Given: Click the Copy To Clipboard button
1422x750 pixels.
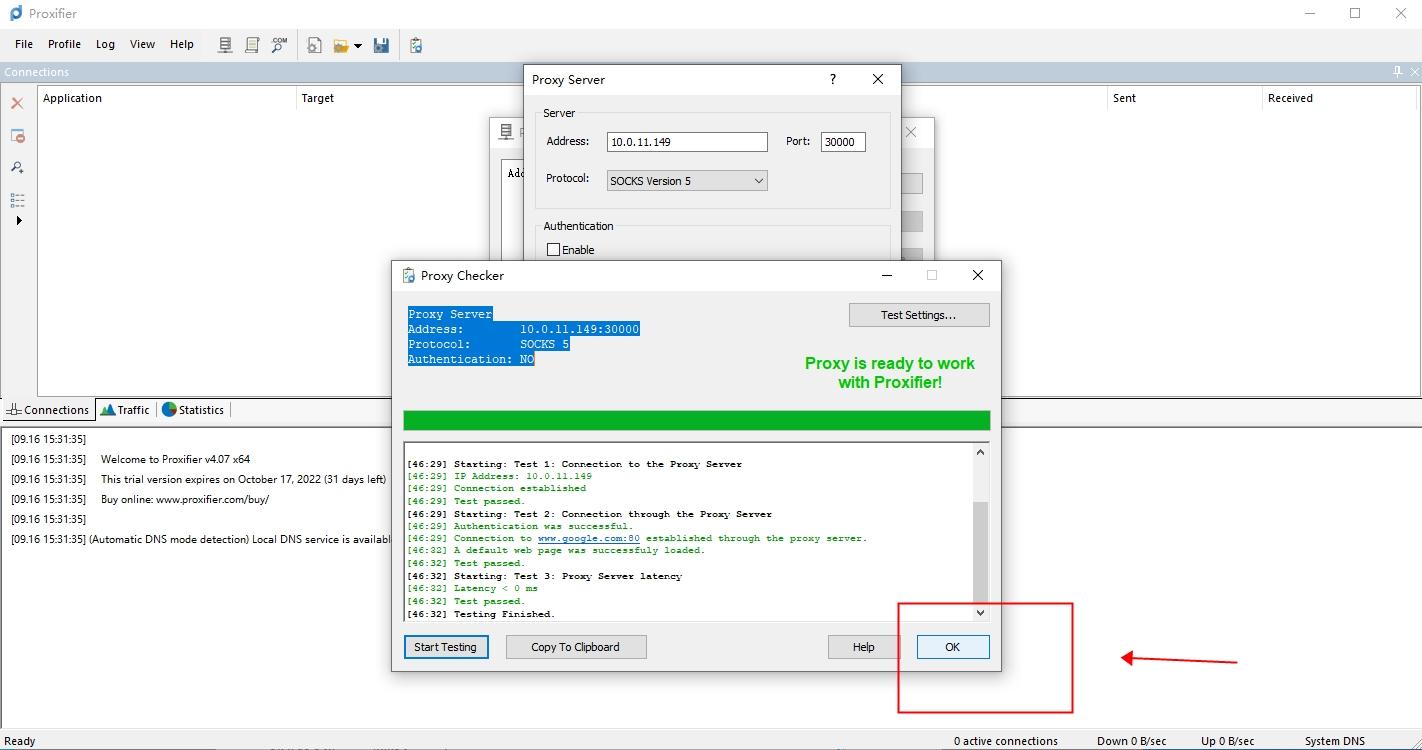Looking at the screenshot, I should (575, 647).
